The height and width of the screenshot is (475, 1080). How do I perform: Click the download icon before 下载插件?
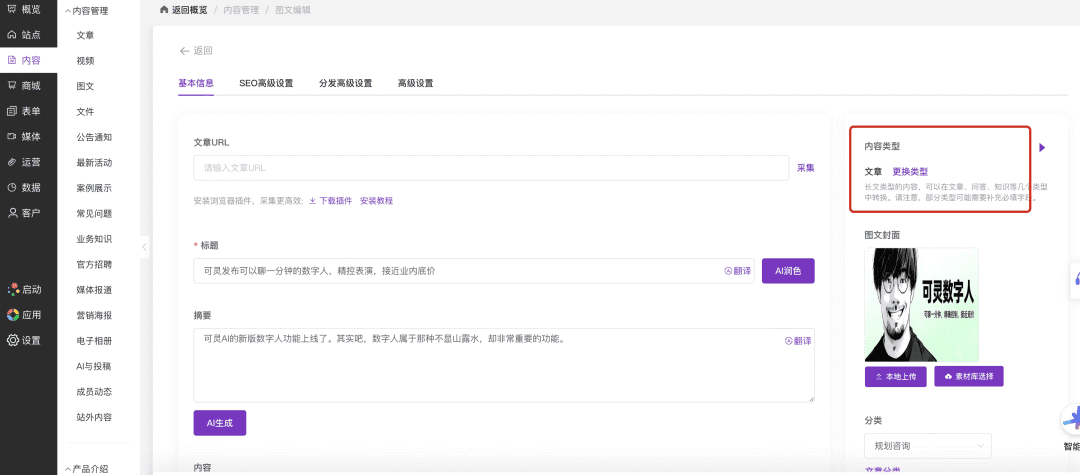(312, 201)
